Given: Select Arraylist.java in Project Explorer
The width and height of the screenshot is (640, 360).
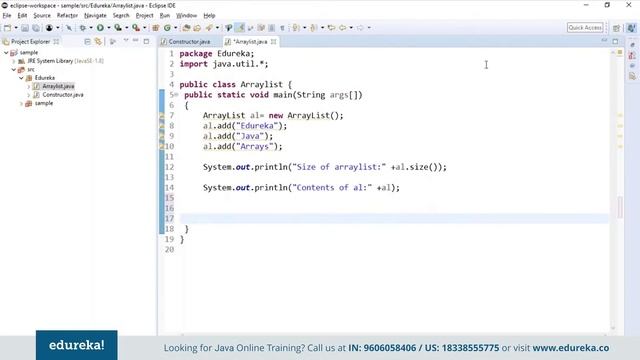Looking at the screenshot, I should [58, 87].
